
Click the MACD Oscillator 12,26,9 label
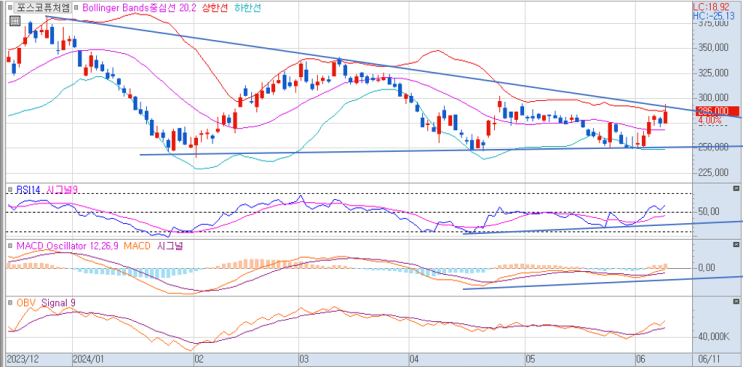[x=67, y=246]
